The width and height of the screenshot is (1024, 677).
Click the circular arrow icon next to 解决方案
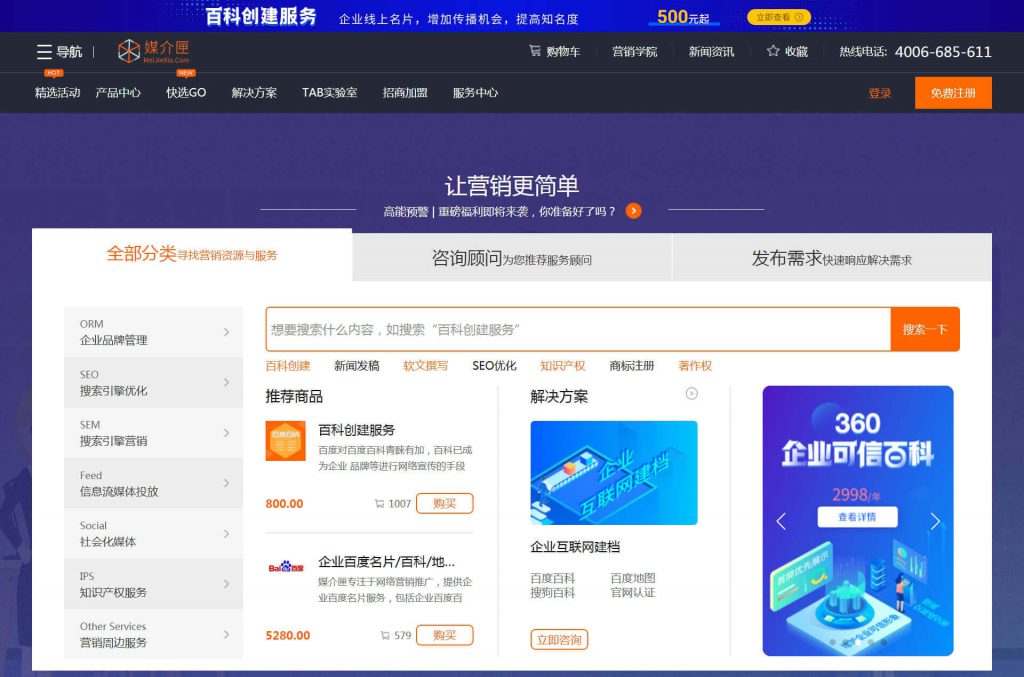tap(691, 394)
